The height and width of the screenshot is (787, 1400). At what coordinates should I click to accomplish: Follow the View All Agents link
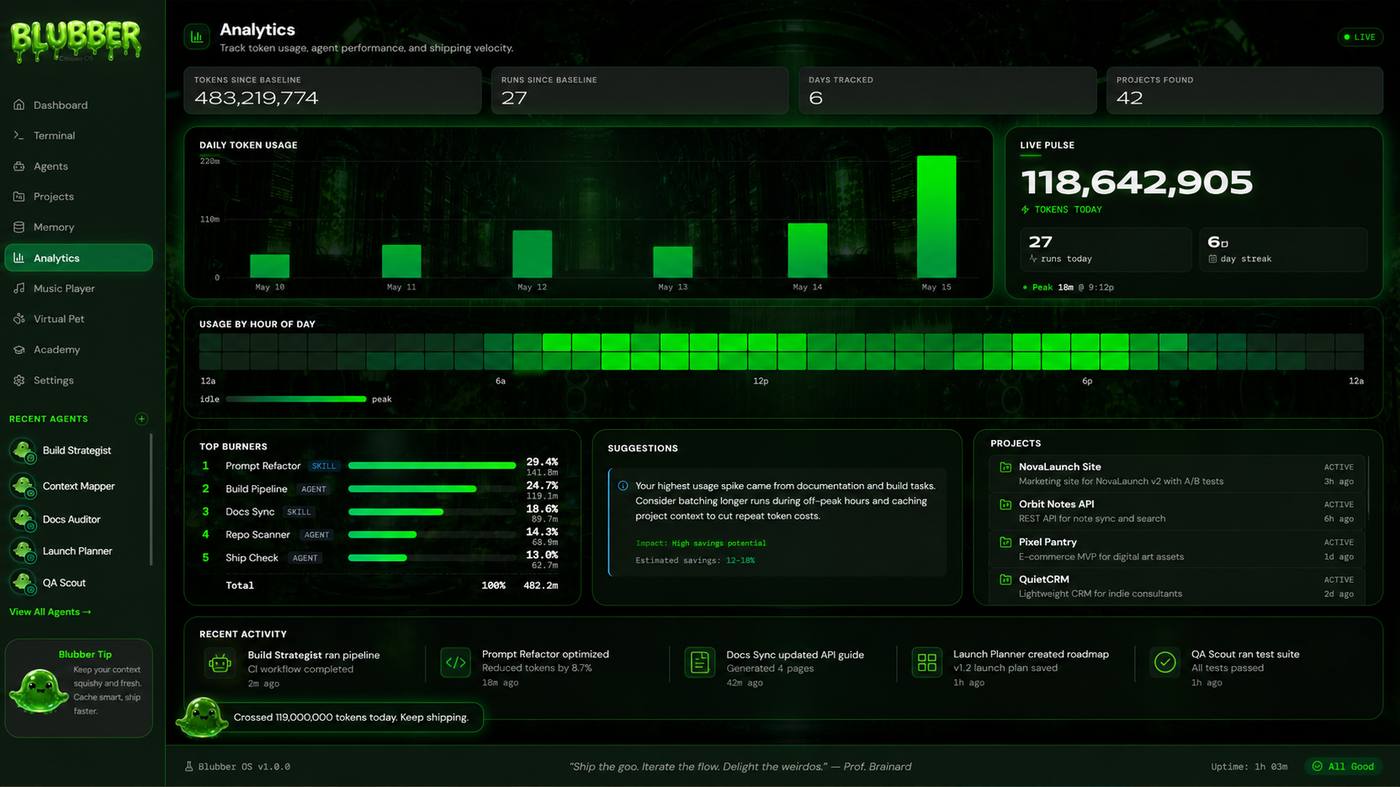point(50,612)
